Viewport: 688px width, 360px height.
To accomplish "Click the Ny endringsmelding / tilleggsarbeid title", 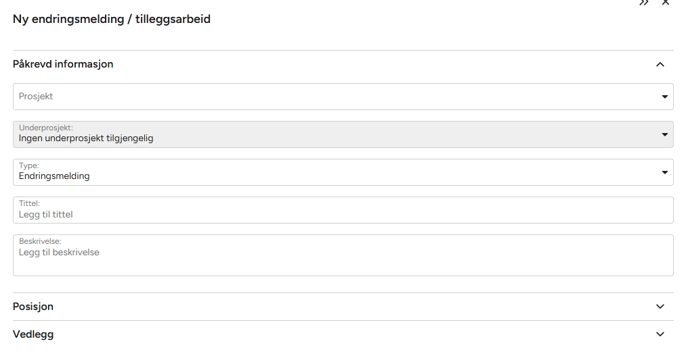I will pyautogui.click(x=111, y=19).
